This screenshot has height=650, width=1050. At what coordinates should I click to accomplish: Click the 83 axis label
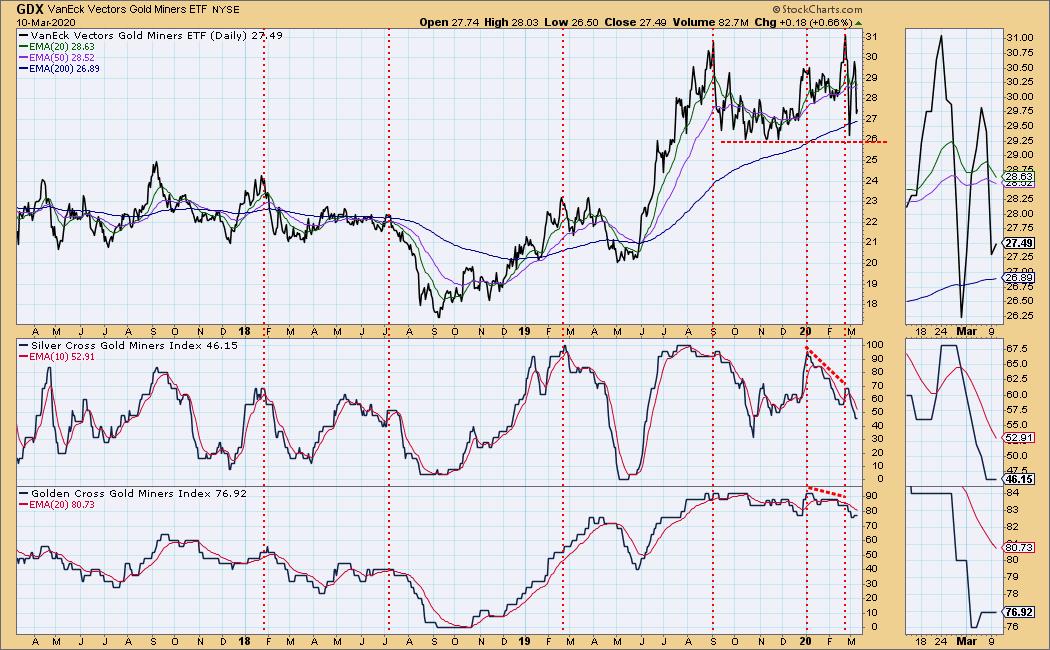point(1012,509)
